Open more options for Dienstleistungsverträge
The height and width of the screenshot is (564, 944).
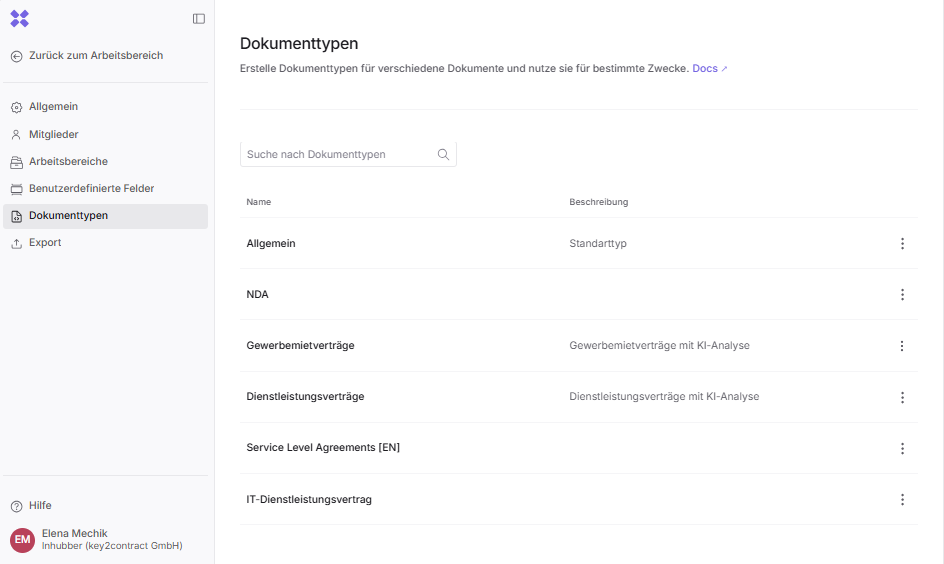[902, 397]
